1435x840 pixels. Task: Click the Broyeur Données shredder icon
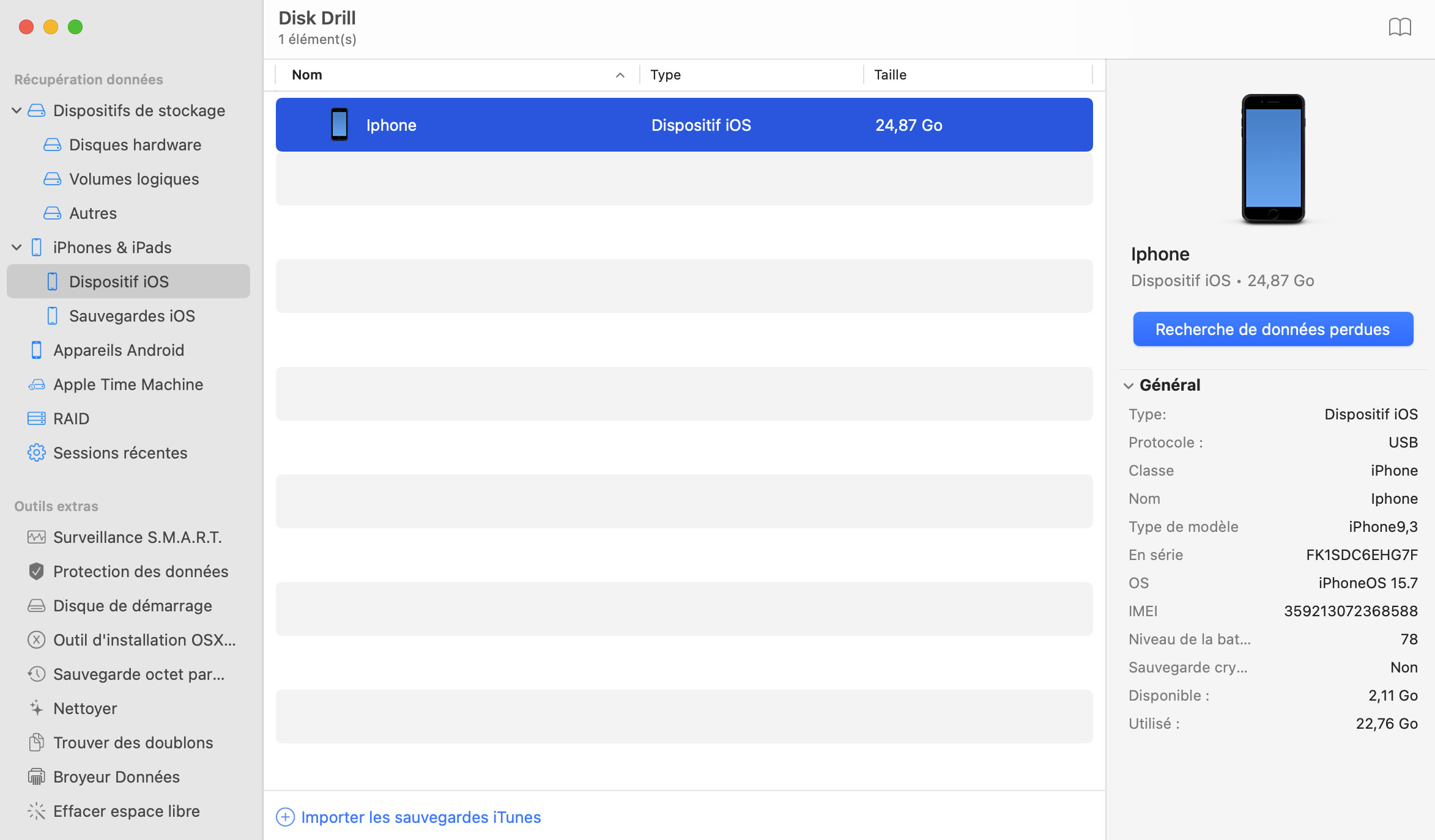pyautogui.click(x=37, y=777)
